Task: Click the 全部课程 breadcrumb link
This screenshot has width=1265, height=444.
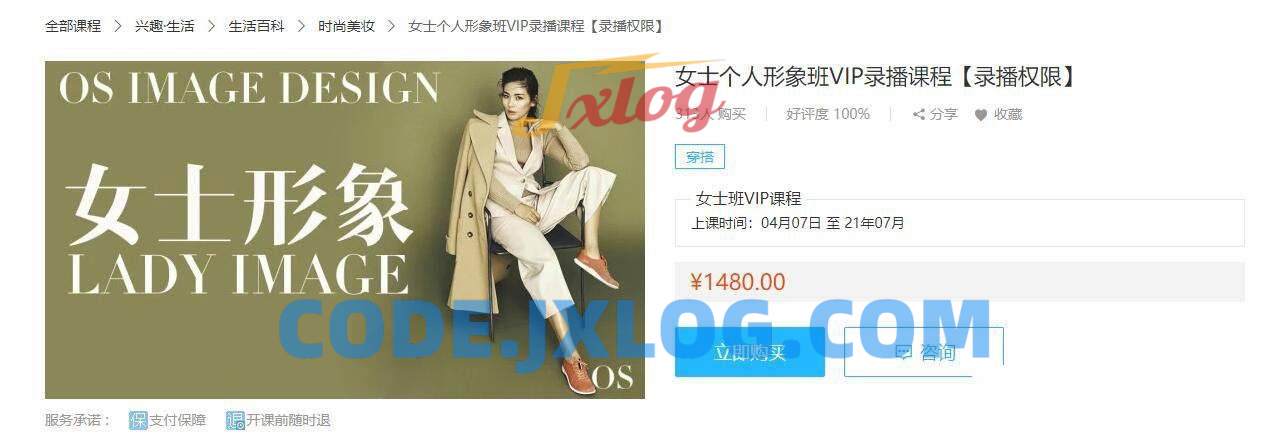Action: (x=73, y=26)
